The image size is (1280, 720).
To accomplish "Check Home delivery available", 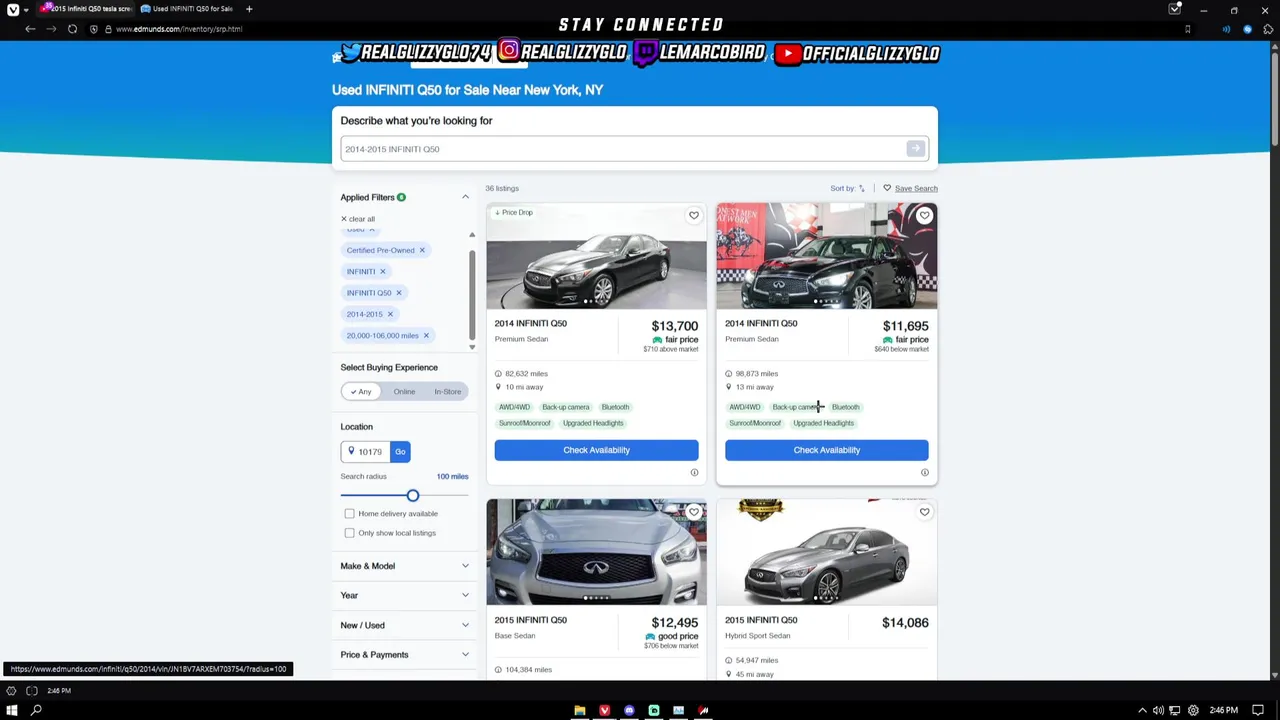I will coord(349,514).
